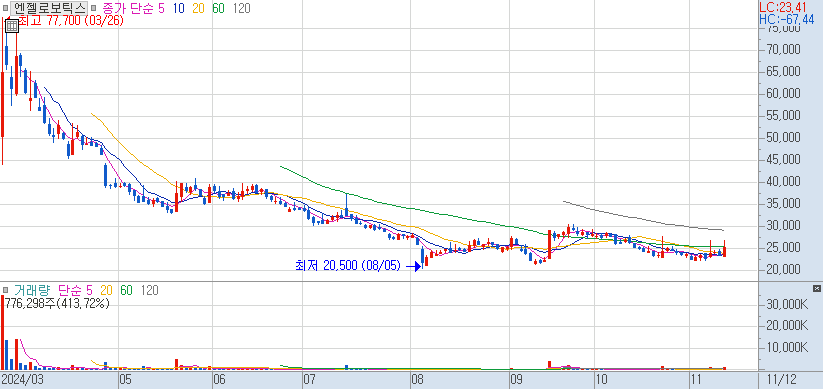The image size is (823, 389).
Task: Click the 10 month axis label
Action: point(601,380)
